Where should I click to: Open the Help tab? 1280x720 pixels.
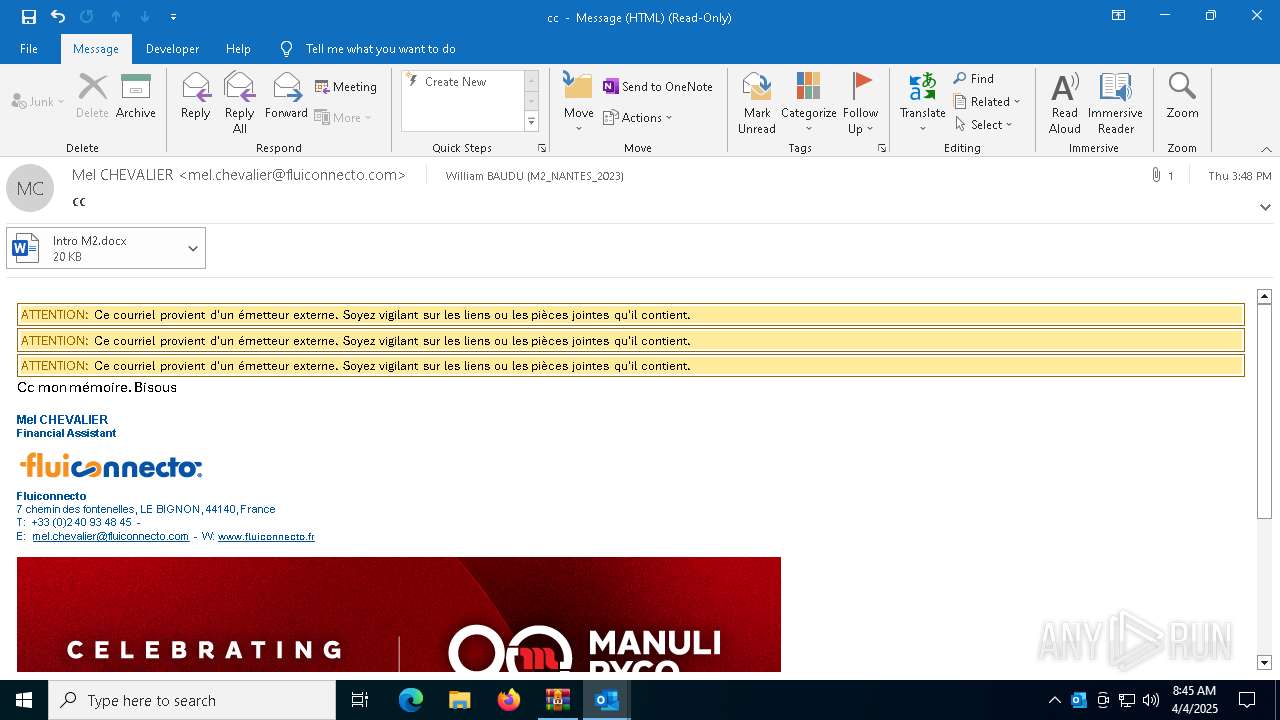coord(238,48)
